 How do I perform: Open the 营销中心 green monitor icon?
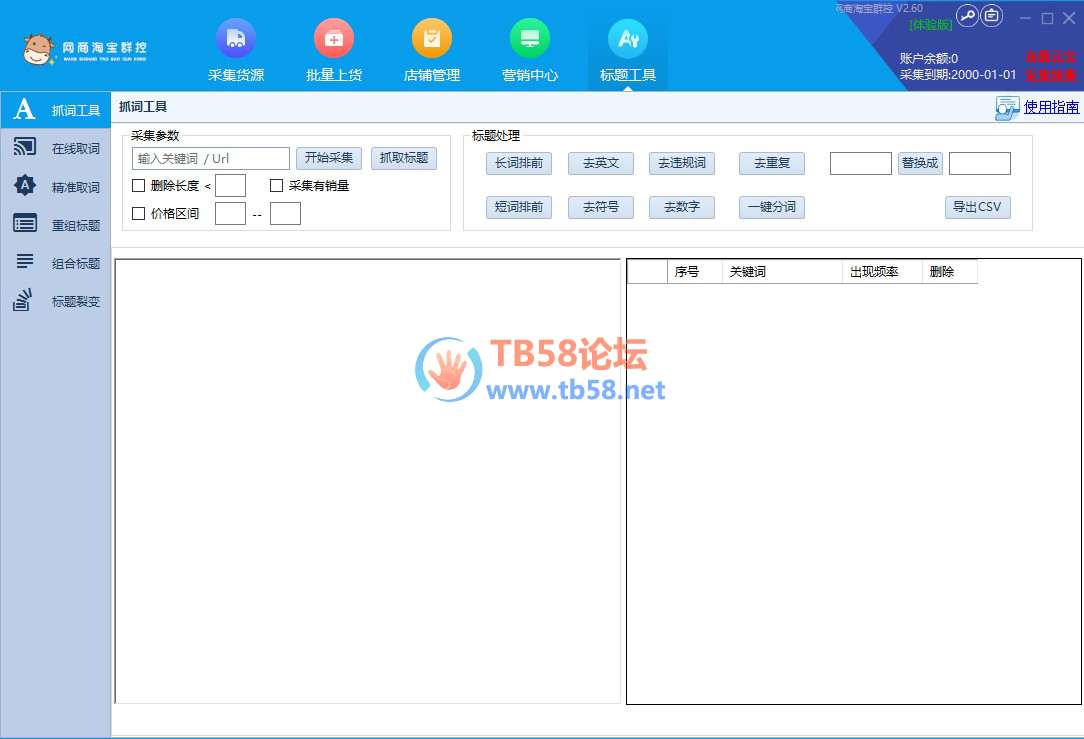530,38
